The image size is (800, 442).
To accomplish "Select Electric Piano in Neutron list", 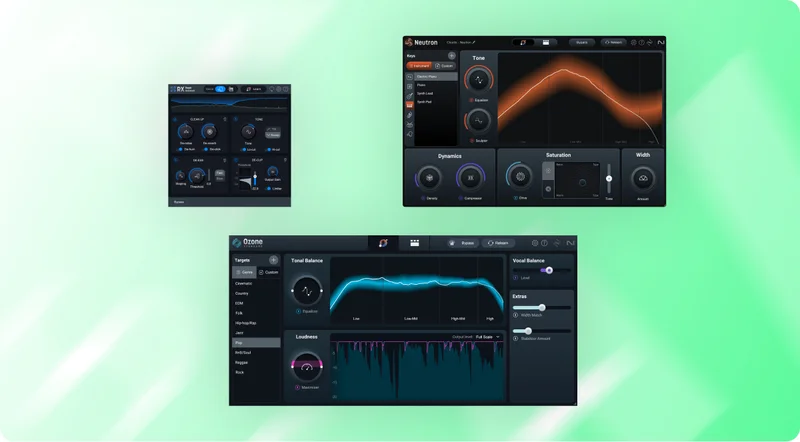I will tap(436, 77).
